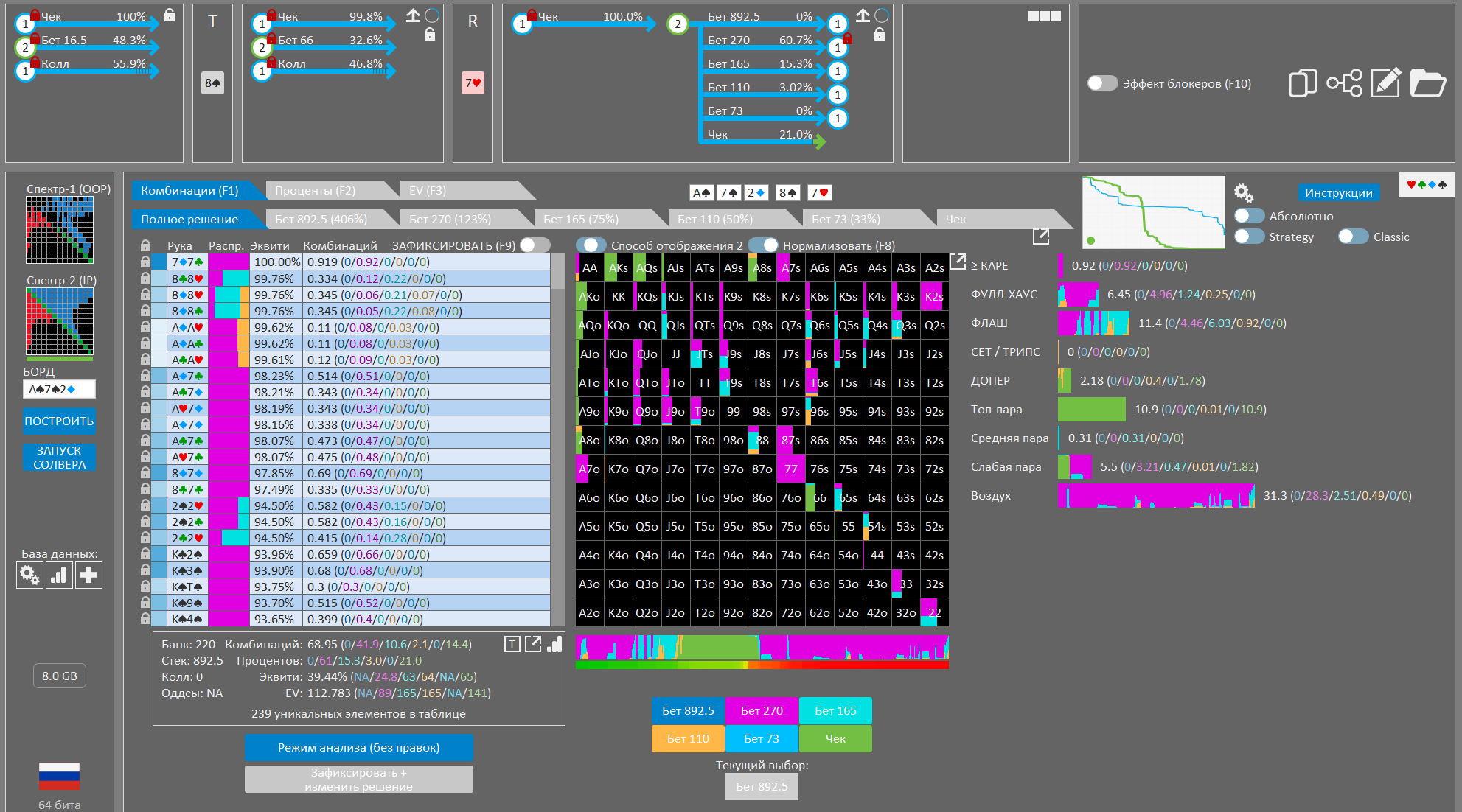Screen dimensions: 1462x812
Task: Add to database with plus icon
Action: click(88, 575)
